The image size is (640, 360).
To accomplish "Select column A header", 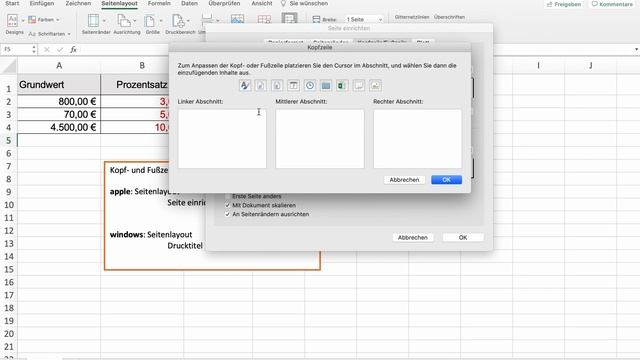I will coord(59,65).
